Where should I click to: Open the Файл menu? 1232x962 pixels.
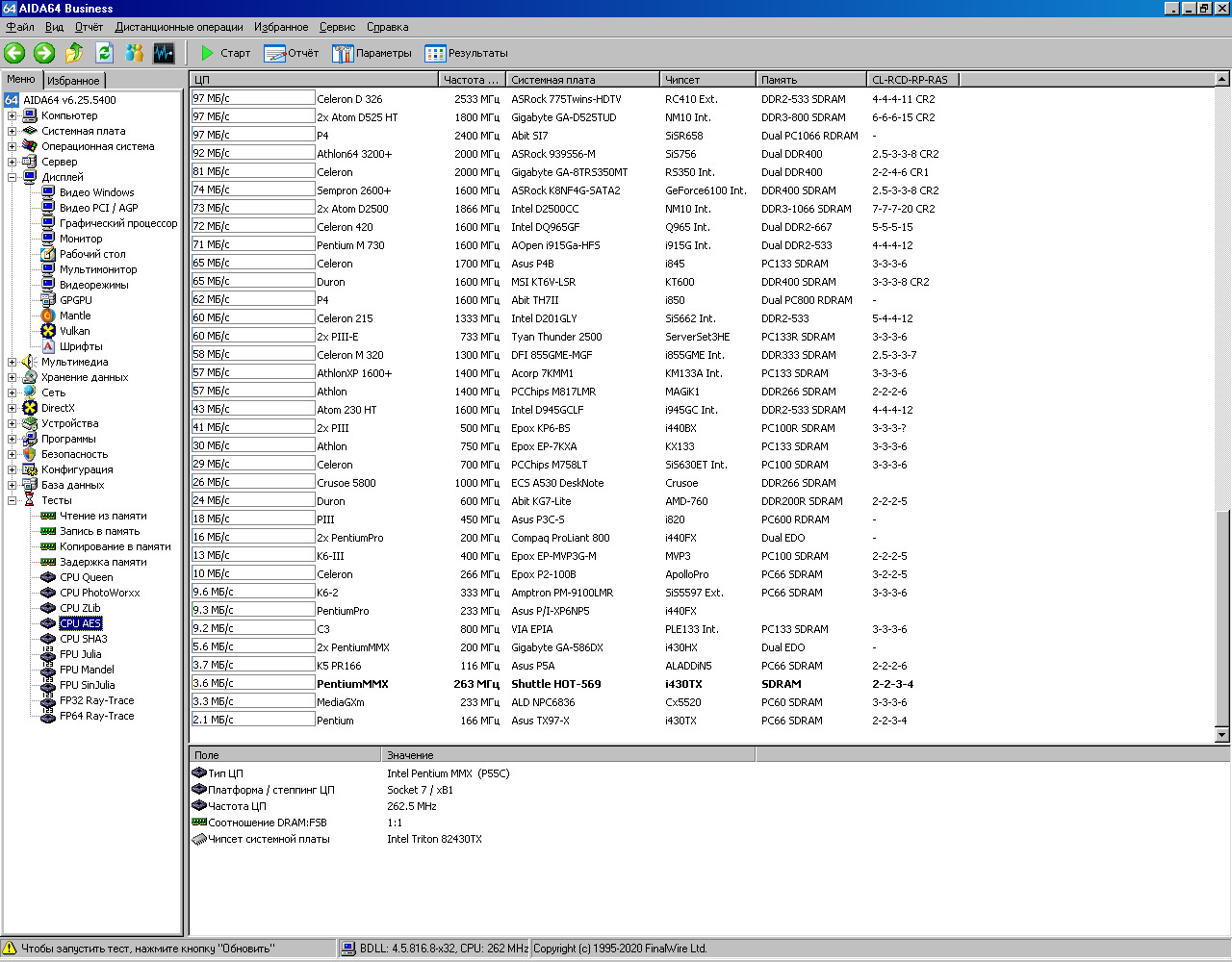(20, 27)
